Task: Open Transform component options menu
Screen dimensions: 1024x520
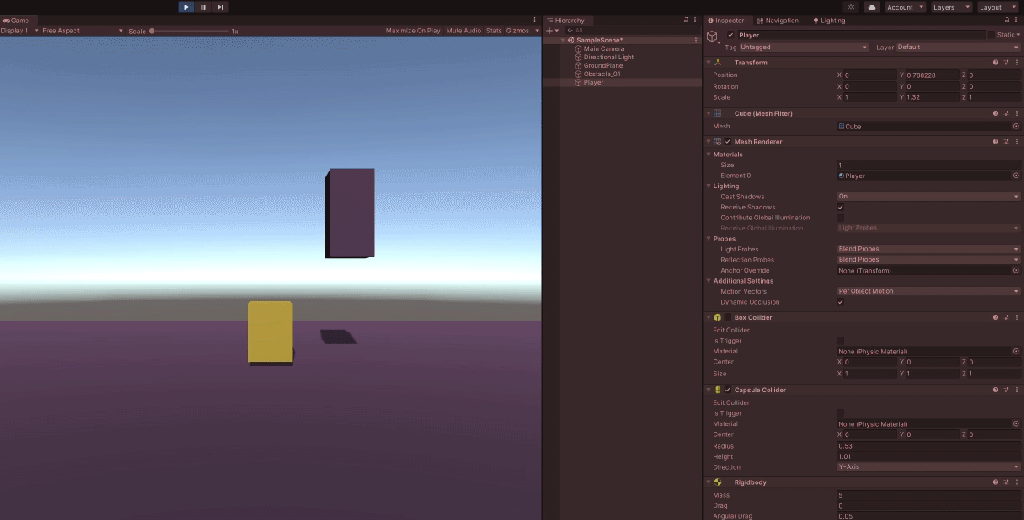Action: click(1017, 62)
